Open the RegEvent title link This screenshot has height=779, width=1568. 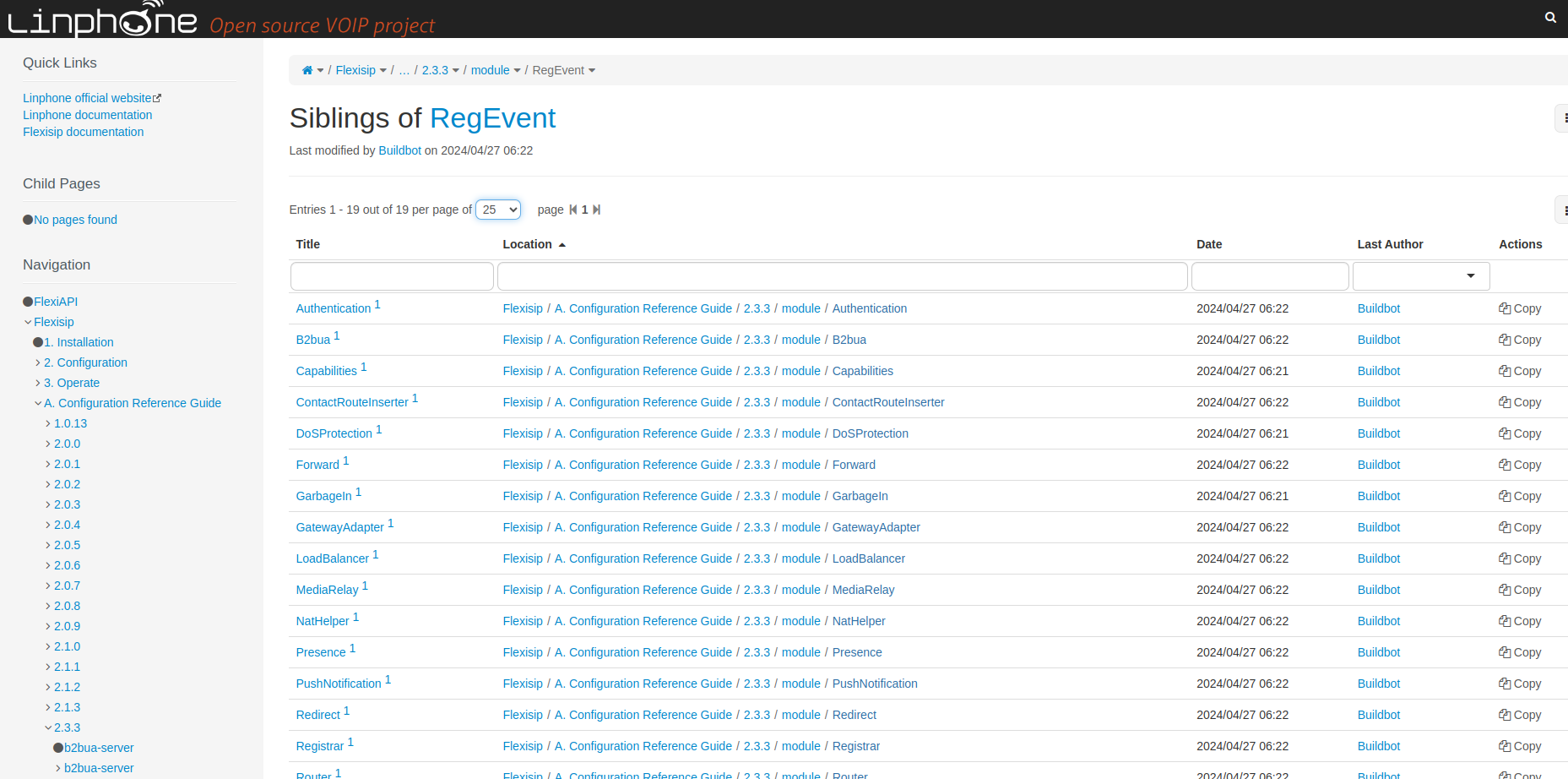click(492, 118)
